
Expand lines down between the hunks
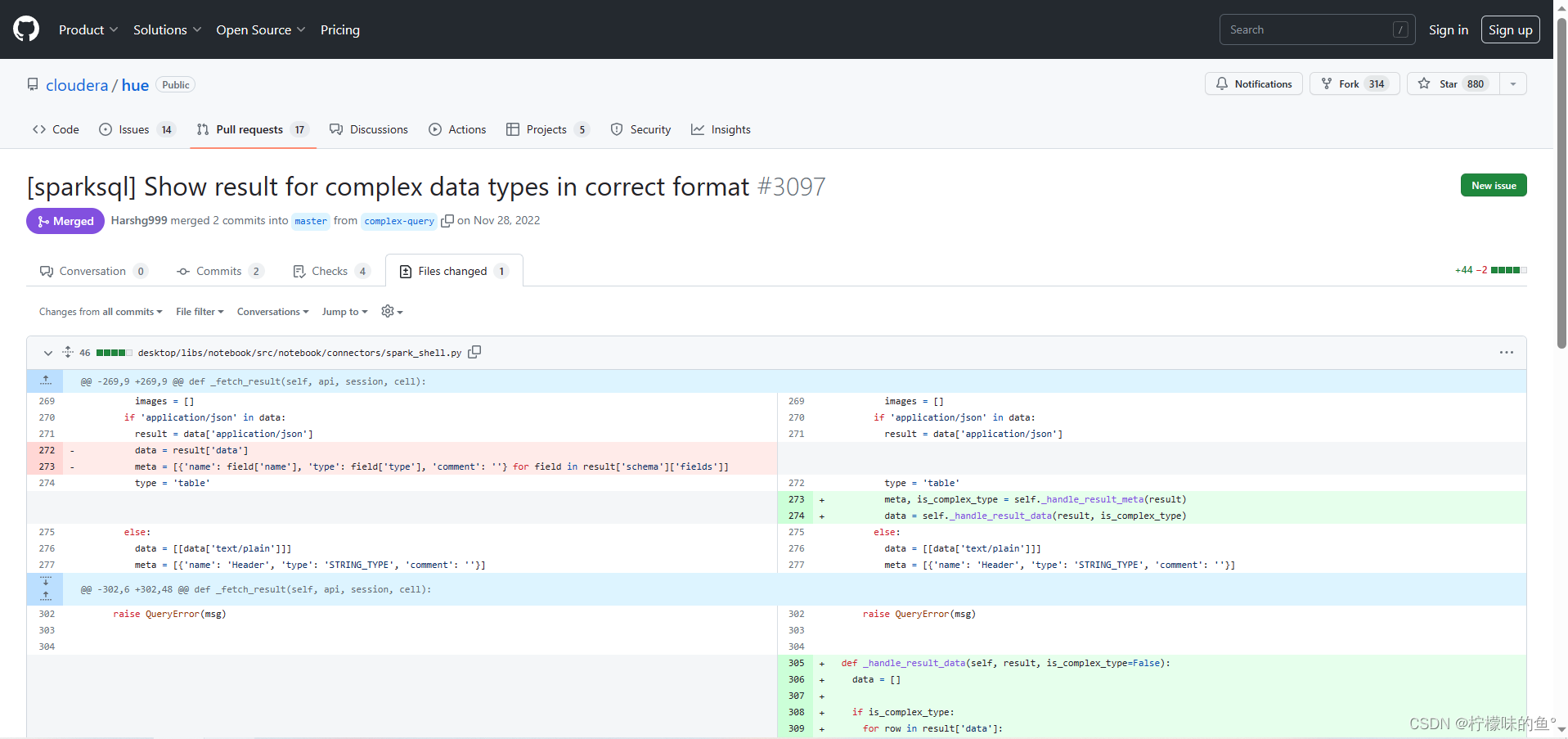coord(46,583)
